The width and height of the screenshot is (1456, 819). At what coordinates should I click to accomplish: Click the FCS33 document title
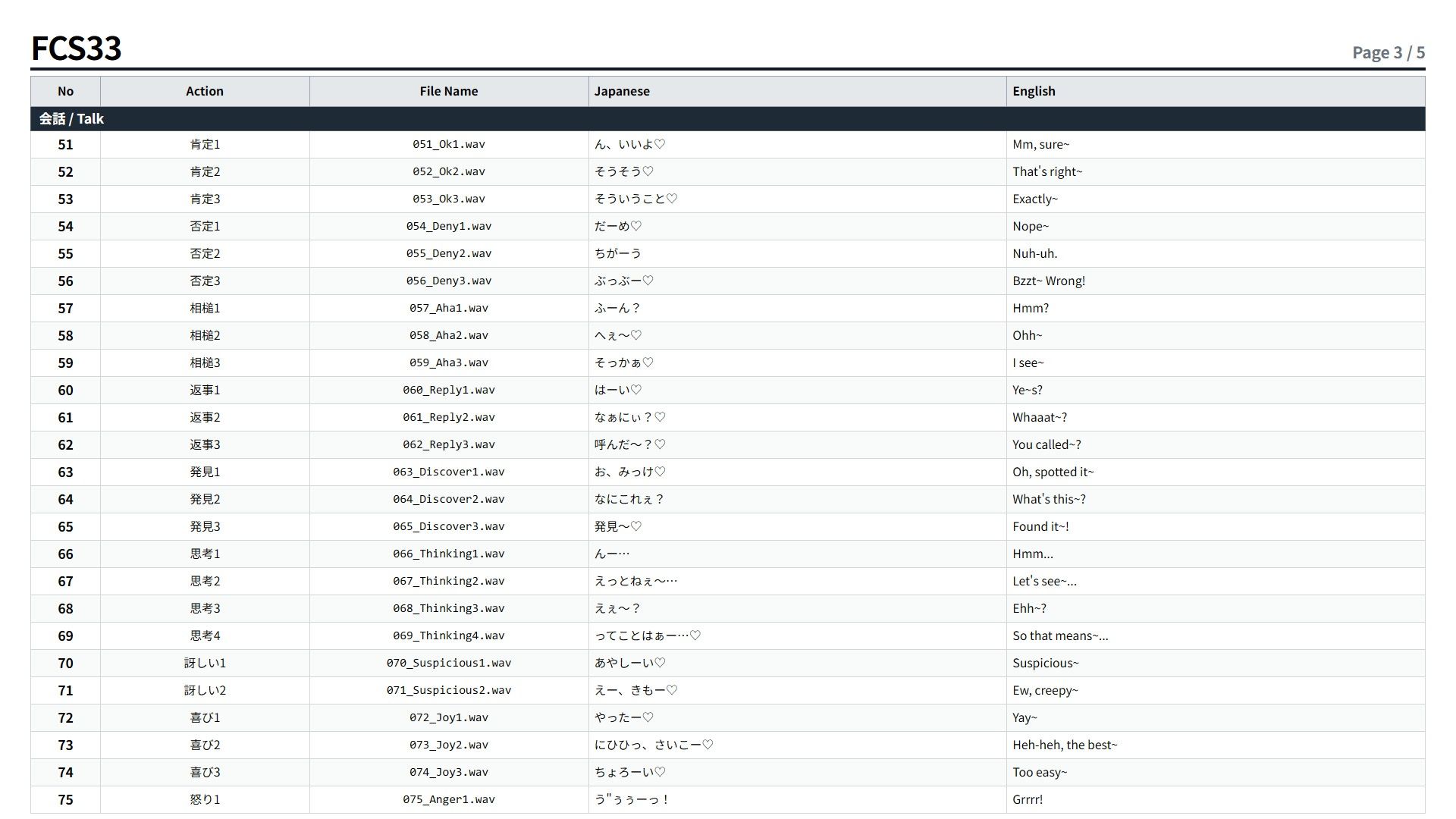pos(76,49)
